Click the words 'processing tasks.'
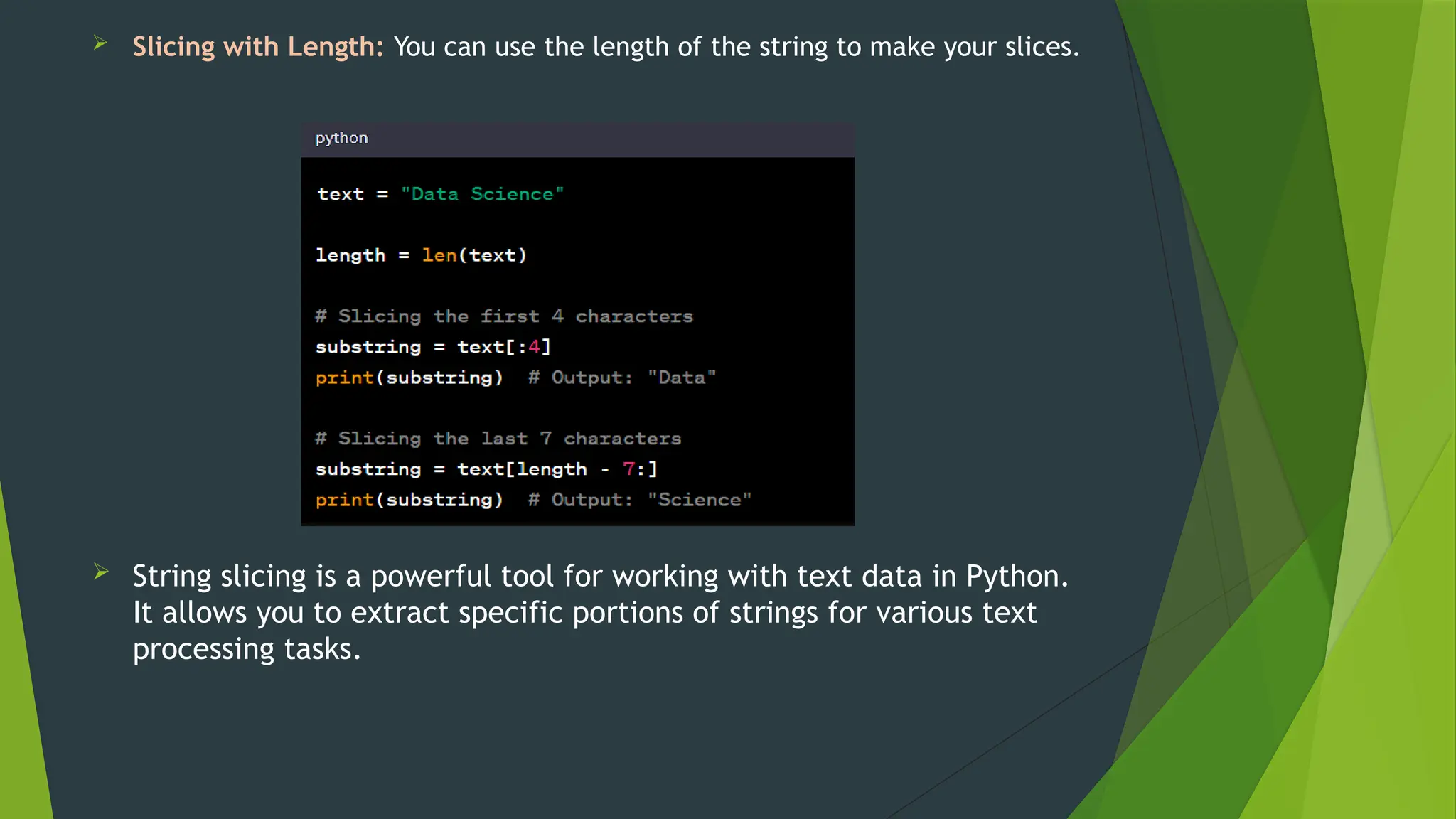 (x=247, y=650)
